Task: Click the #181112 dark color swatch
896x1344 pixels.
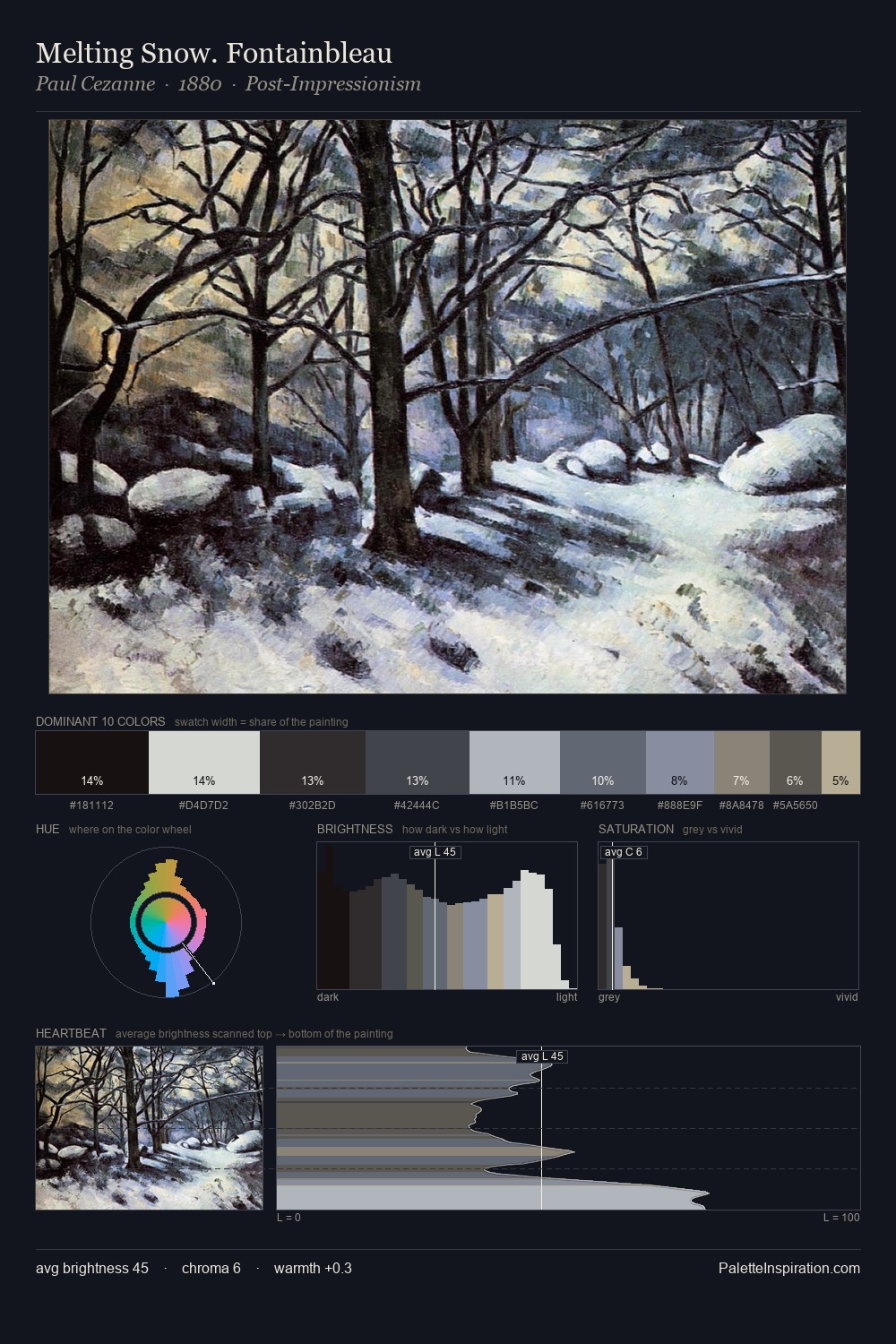Action: (x=92, y=762)
